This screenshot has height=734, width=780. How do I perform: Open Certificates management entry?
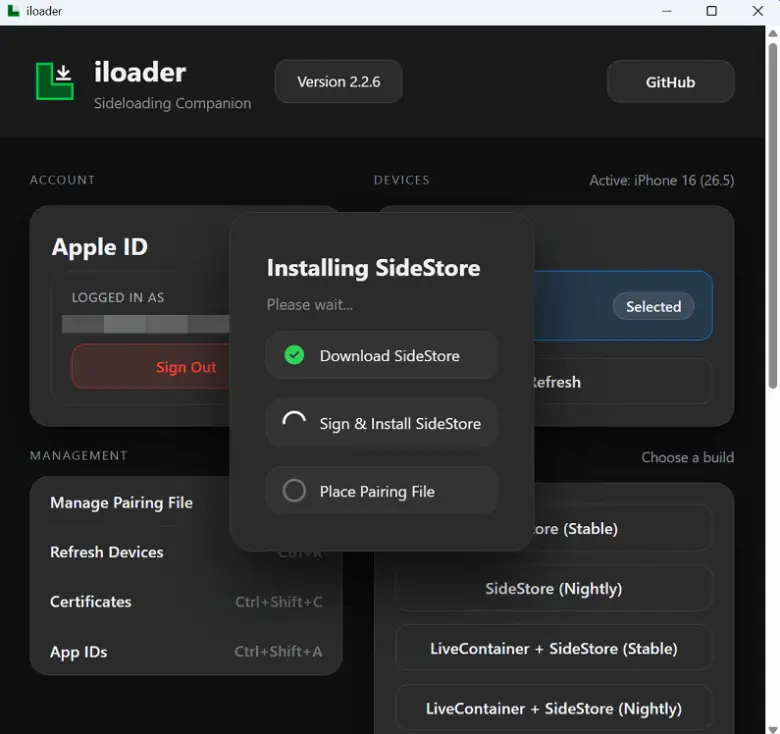[186, 602]
